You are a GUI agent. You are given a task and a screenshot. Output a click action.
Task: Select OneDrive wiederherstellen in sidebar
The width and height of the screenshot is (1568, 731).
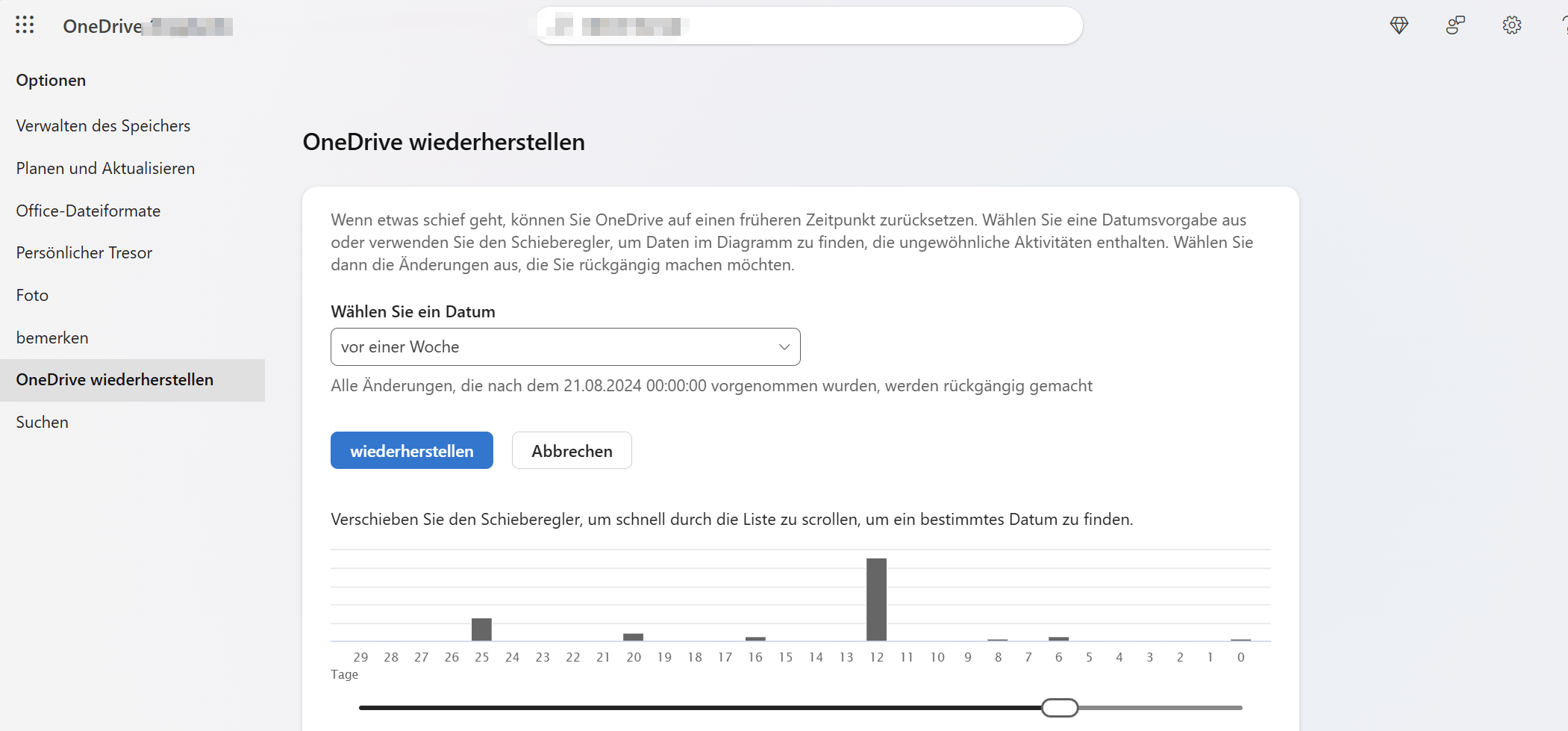click(132, 380)
